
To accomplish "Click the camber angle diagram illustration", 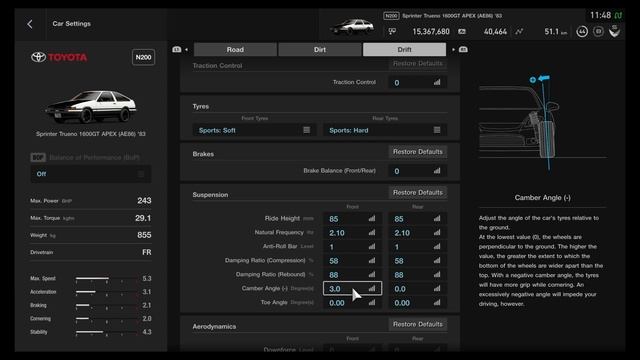I will (542, 122).
